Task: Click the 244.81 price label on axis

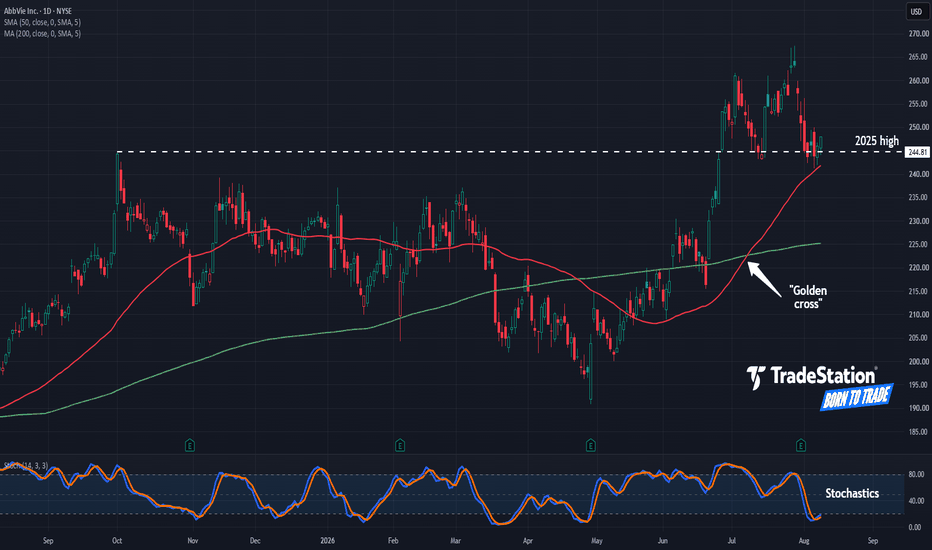Action: (917, 152)
